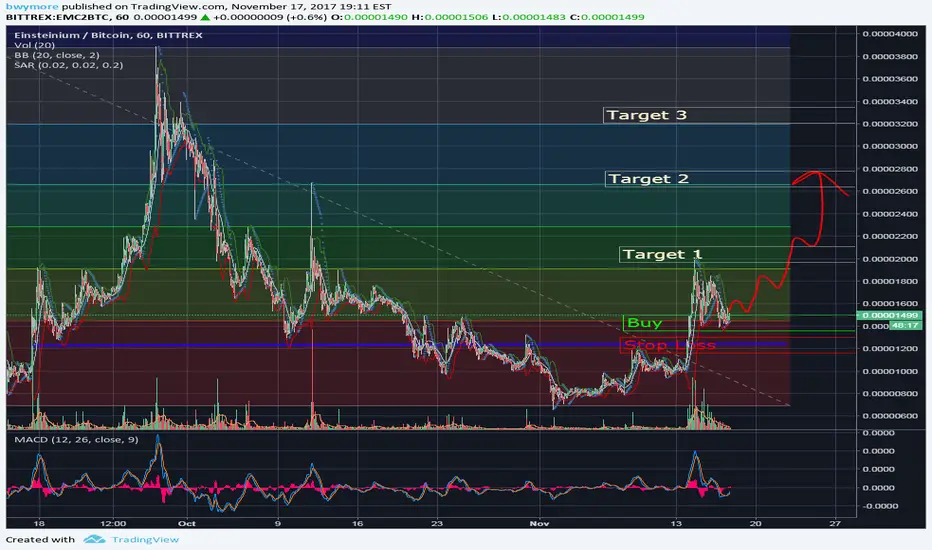Click the '12:00' time label on the axis
This screenshot has height=550, width=932.
[x=113, y=523]
